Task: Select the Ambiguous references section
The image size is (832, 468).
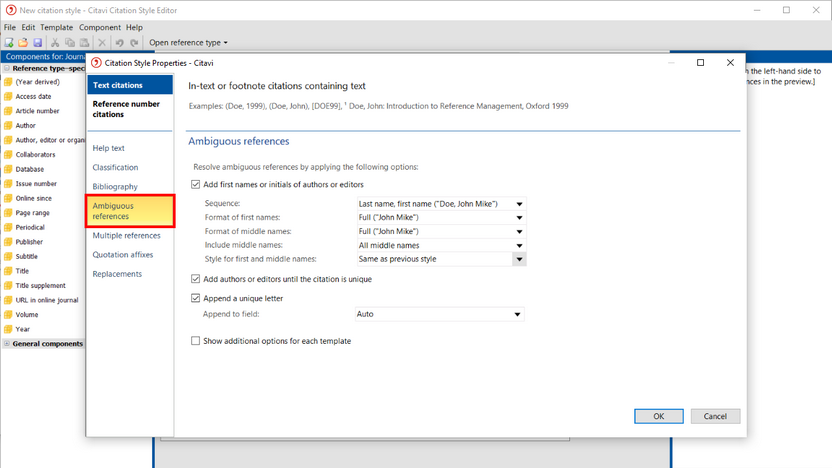Action: (x=130, y=211)
